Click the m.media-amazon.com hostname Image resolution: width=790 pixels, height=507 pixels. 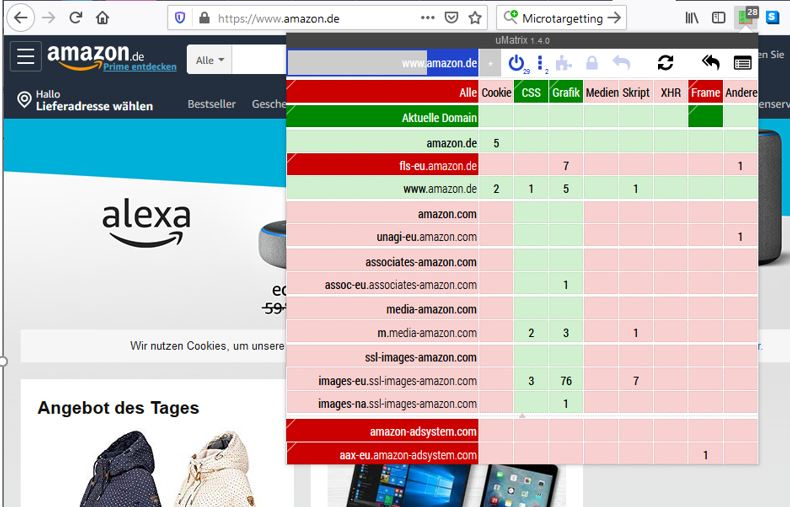coord(427,333)
